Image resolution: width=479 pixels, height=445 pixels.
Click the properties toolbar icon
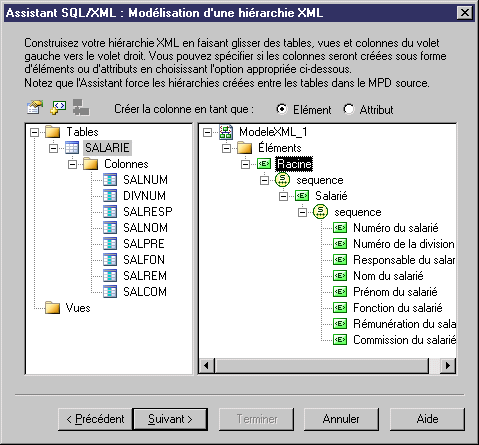pyautogui.click(x=35, y=107)
